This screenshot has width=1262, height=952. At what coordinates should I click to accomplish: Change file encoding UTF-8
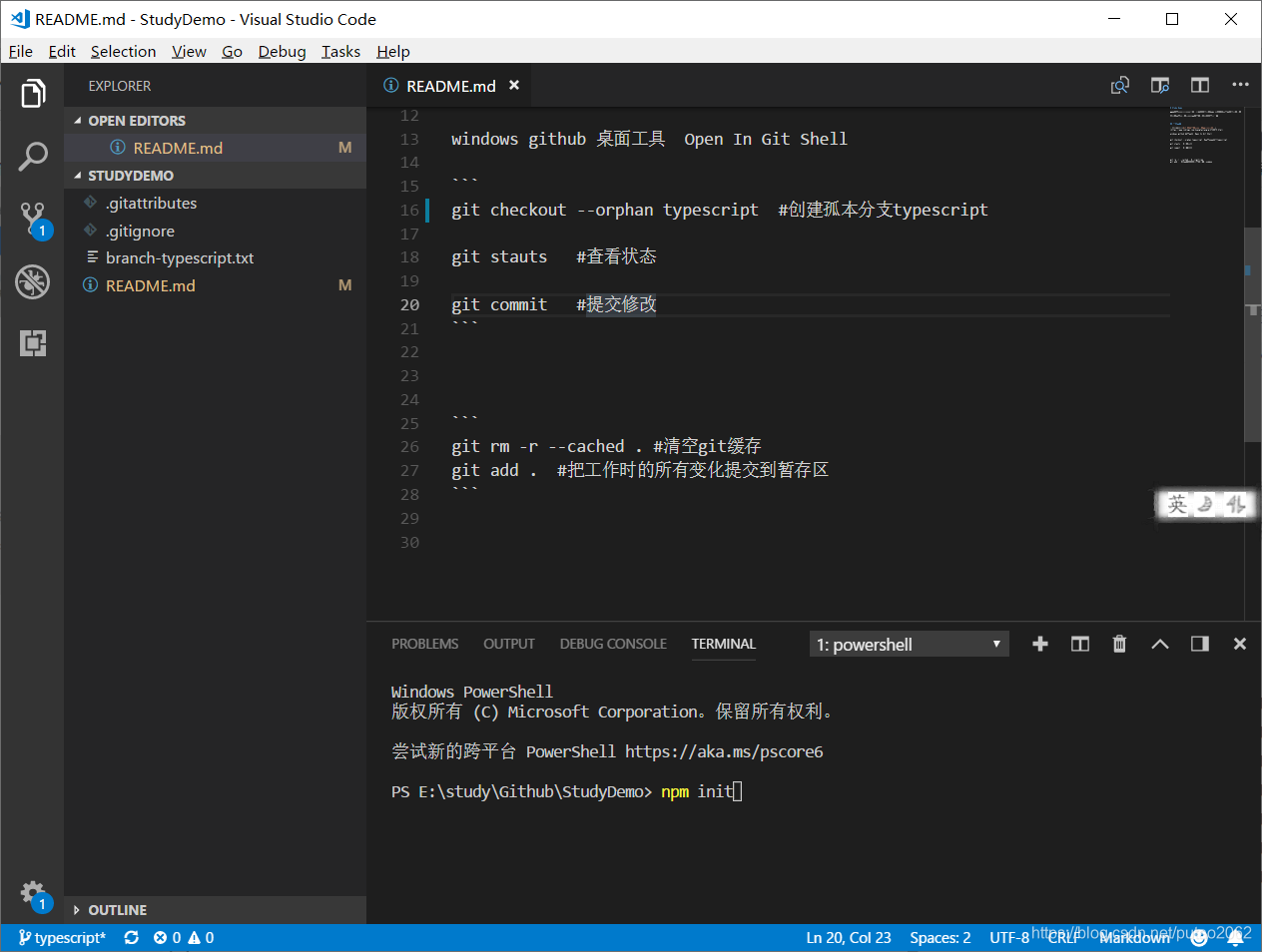point(1009,938)
